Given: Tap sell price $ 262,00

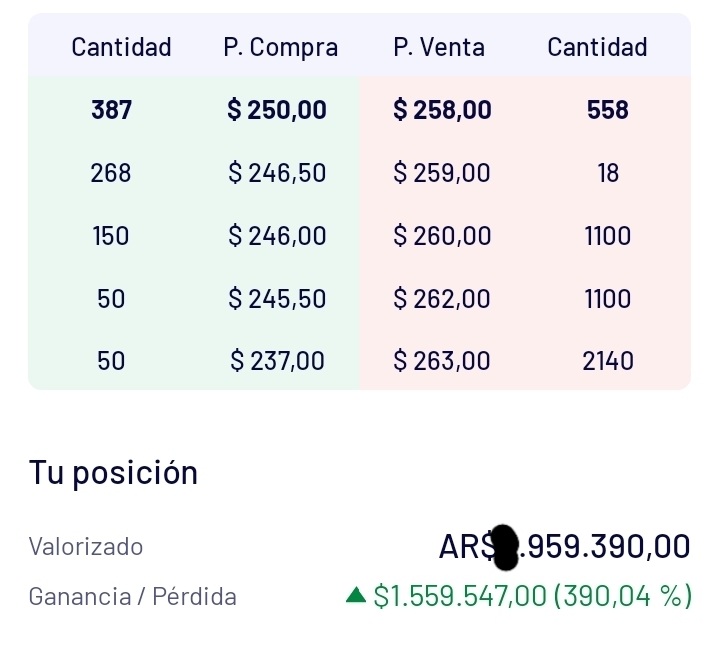Looking at the screenshot, I should (x=442, y=299).
